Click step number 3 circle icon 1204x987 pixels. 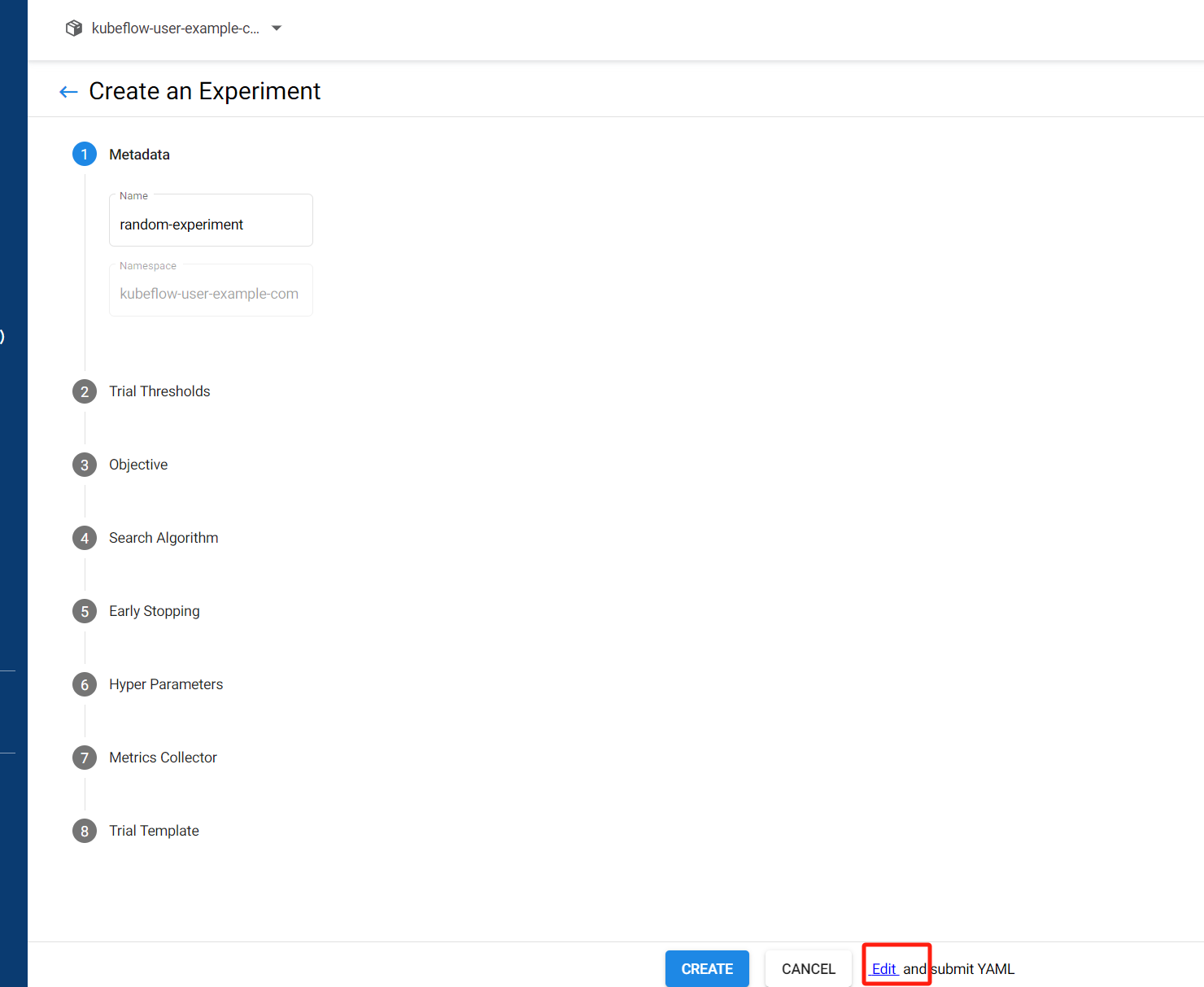tap(85, 465)
